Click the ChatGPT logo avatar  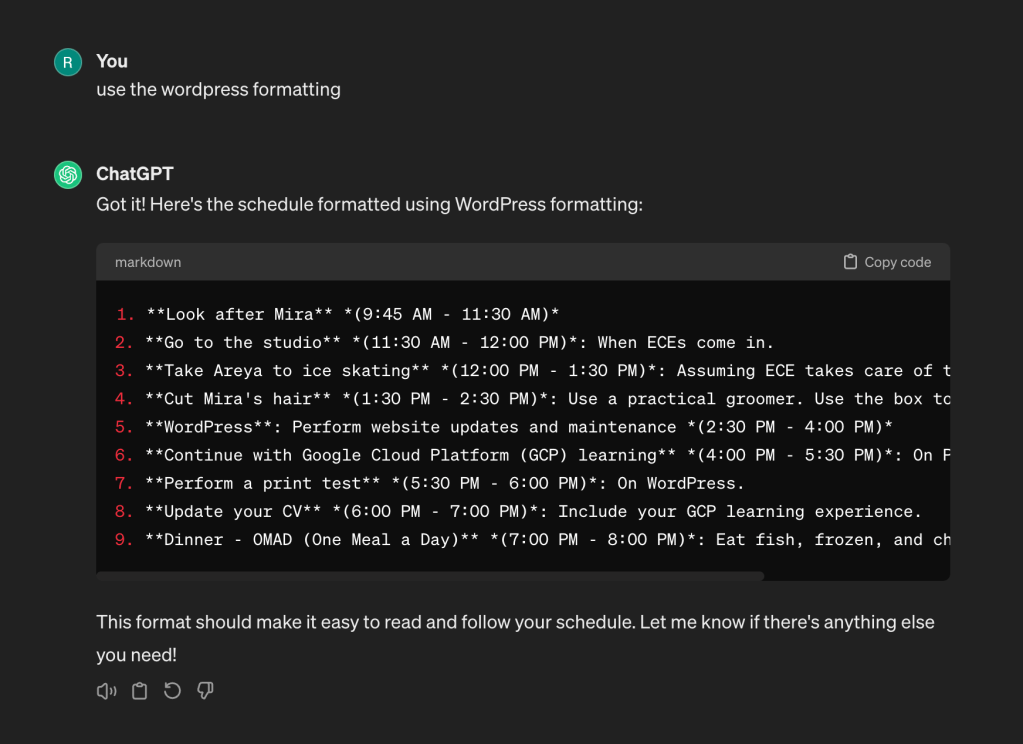(68, 175)
